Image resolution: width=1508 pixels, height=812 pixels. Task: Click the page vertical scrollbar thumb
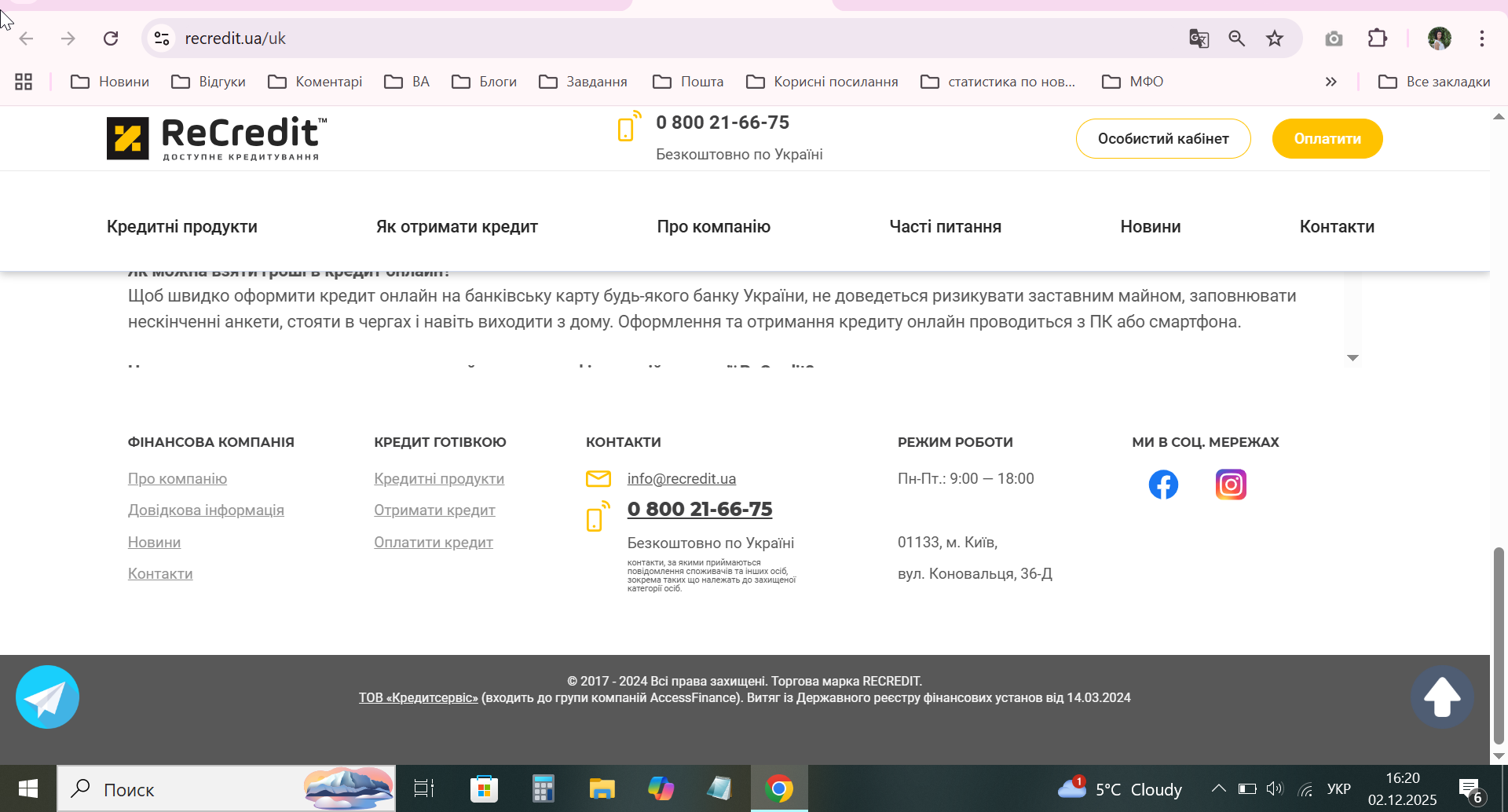pyautogui.click(x=1499, y=644)
